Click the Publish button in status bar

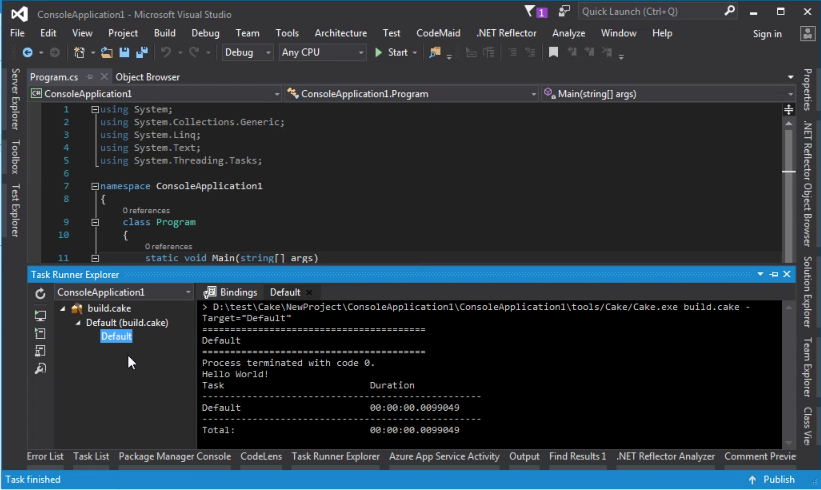pos(771,480)
